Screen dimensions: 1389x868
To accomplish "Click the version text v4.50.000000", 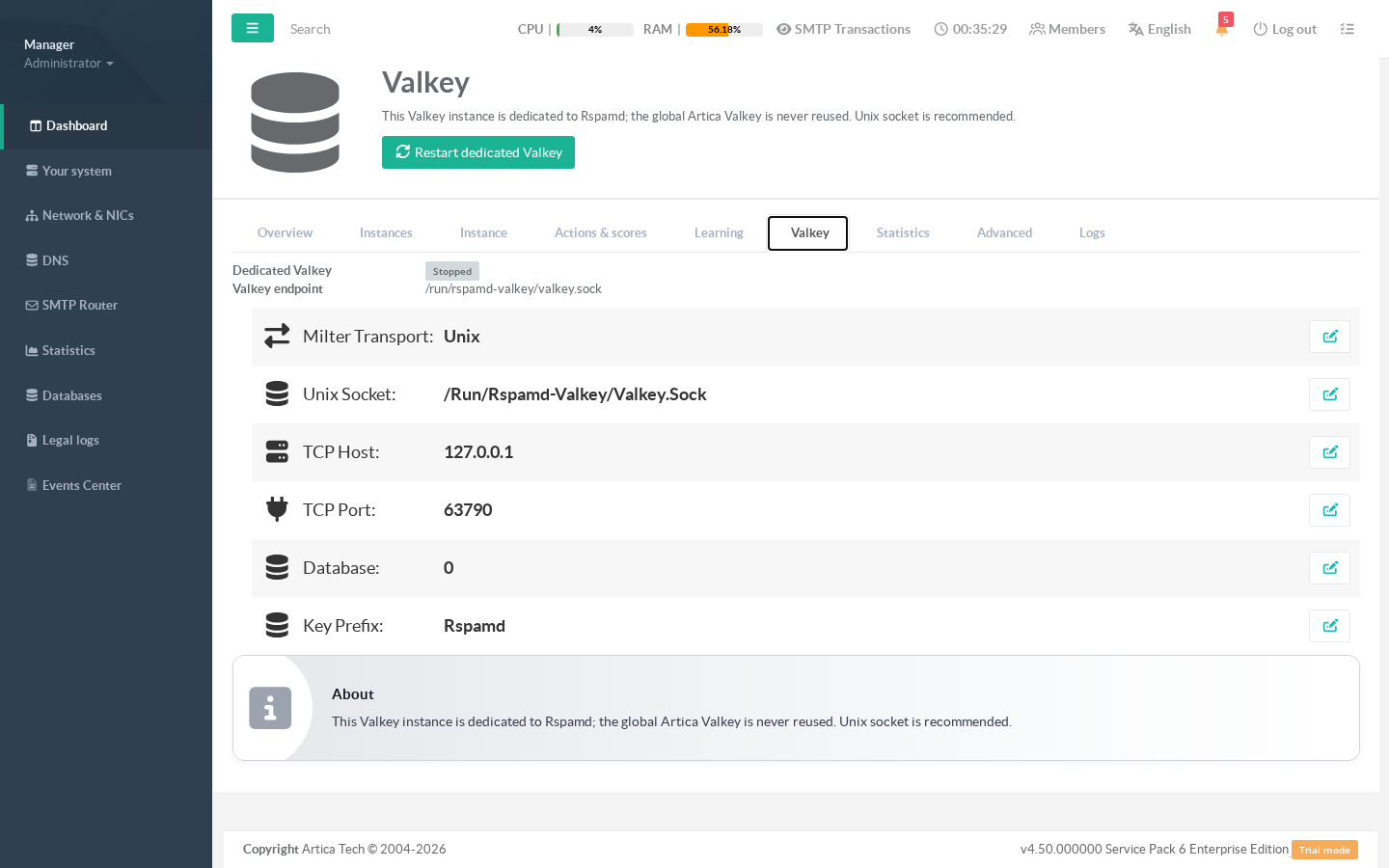I will [1061, 849].
